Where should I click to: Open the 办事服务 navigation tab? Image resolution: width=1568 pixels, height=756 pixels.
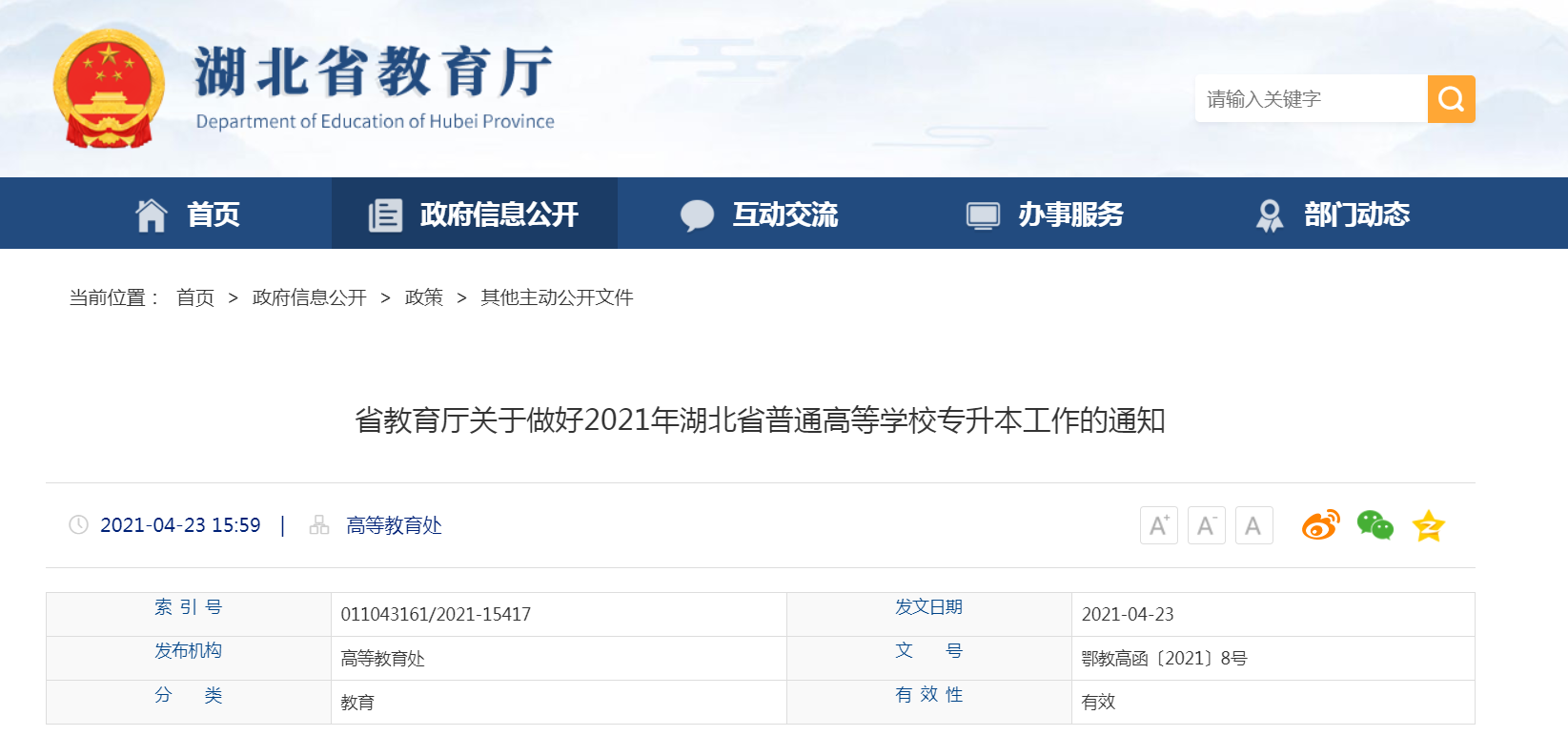(x=1047, y=214)
